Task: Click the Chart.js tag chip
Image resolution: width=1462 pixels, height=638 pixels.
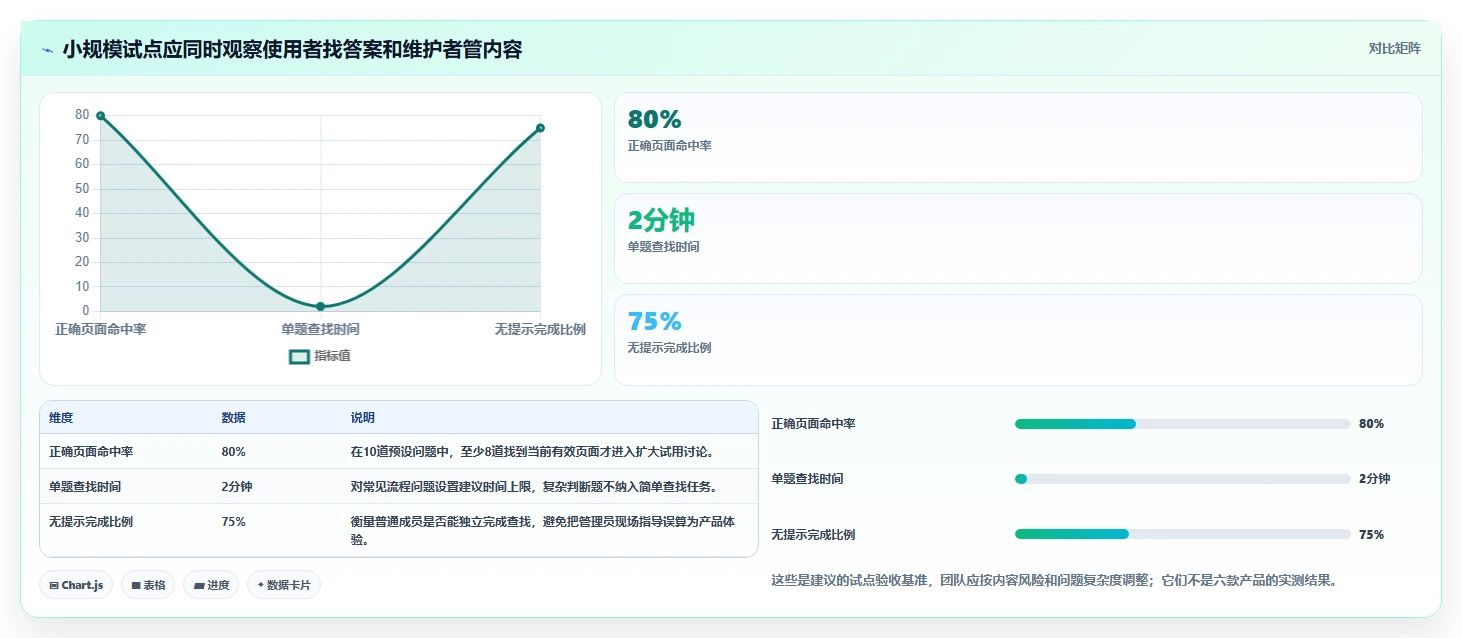Action: click(76, 585)
